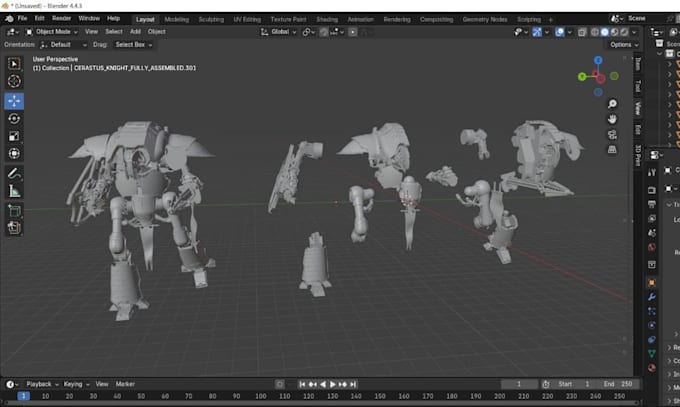Select the Measure tool
680x407 pixels.
[14, 191]
